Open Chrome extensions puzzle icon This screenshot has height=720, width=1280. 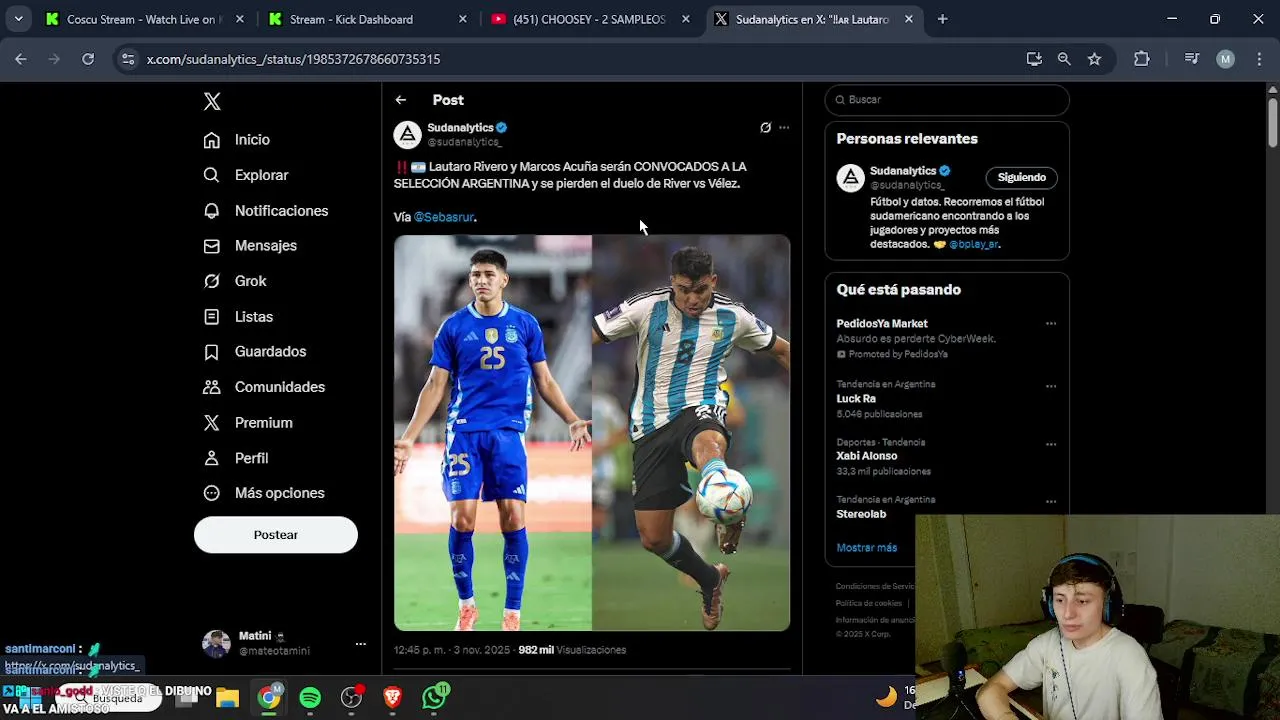coord(1141,59)
